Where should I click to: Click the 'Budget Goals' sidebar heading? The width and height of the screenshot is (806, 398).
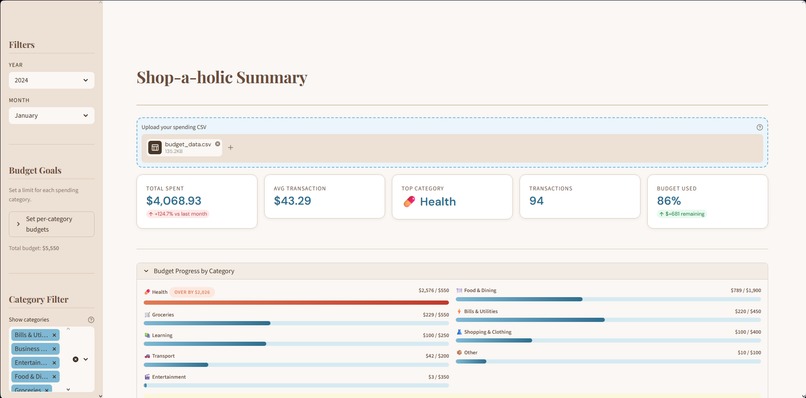[35, 170]
